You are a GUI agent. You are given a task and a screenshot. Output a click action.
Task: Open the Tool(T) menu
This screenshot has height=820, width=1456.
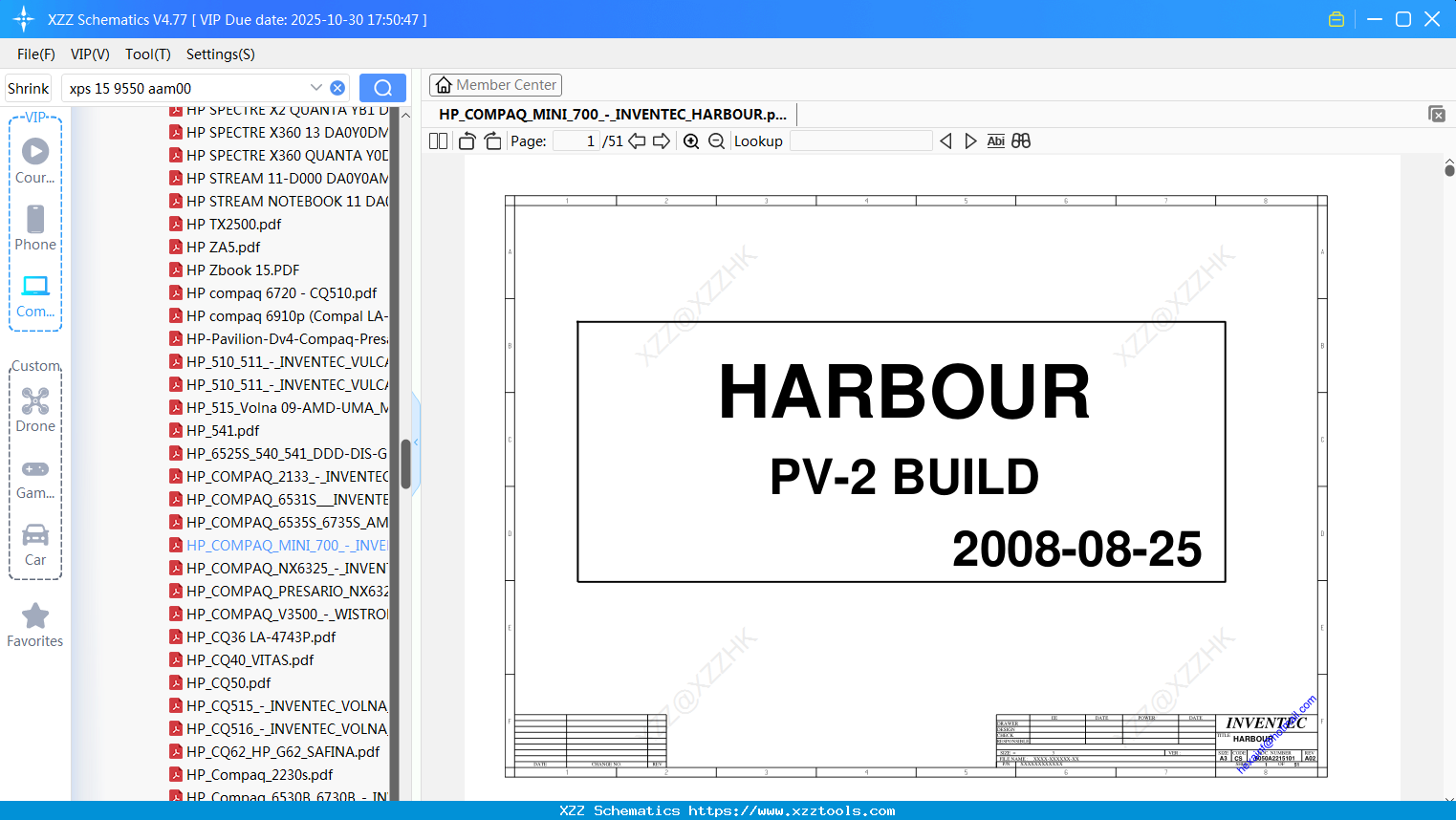point(148,54)
